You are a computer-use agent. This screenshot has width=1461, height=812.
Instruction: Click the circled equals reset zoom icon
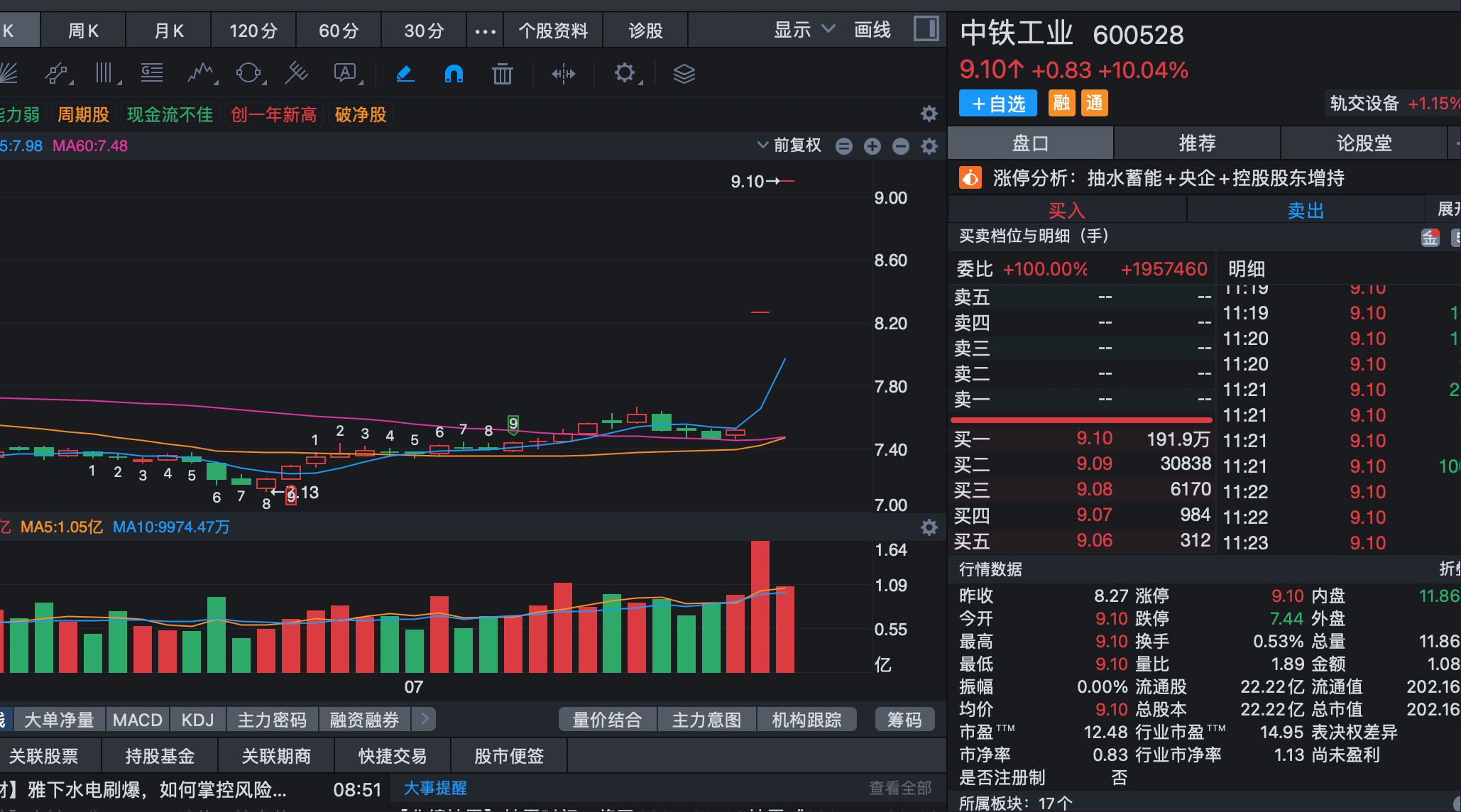[x=844, y=146]
